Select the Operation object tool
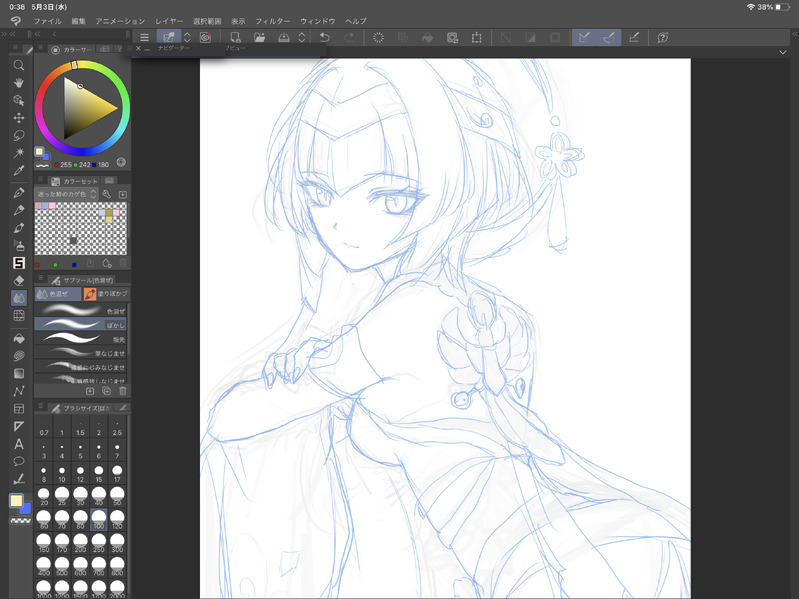The width and height of the screenshot is (799, 599). coord(19,100)
